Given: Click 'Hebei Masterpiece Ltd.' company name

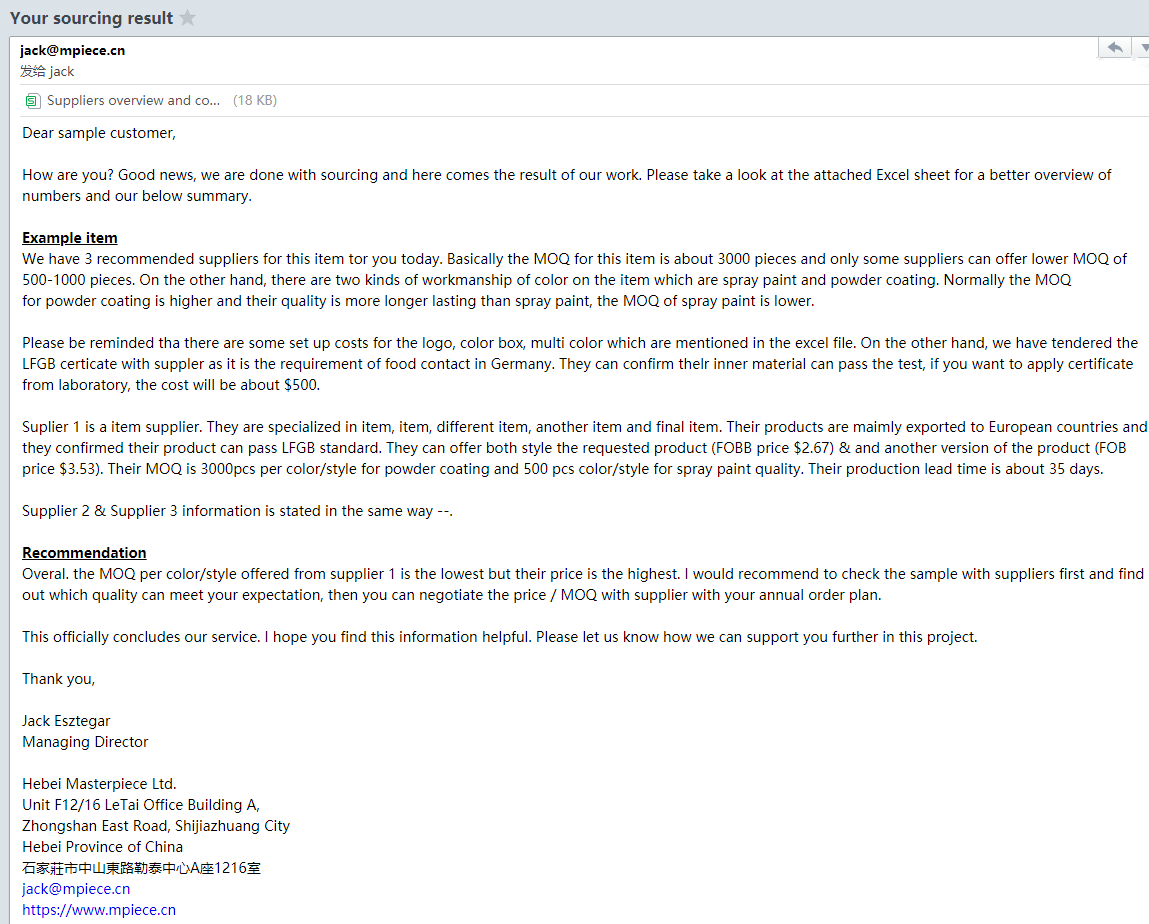Looking at the screenshot, I should (x=99, y=784).
